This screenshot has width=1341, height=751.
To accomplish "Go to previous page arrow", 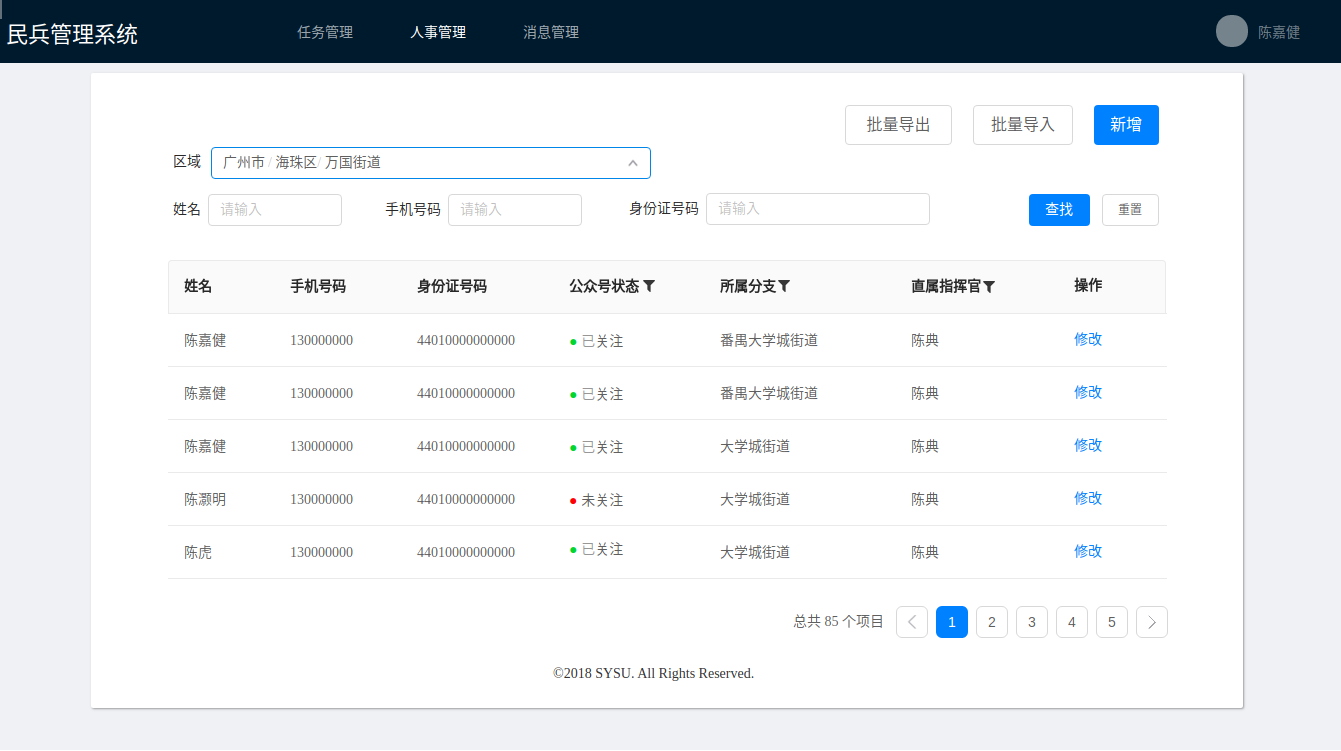I will (912, 622).
